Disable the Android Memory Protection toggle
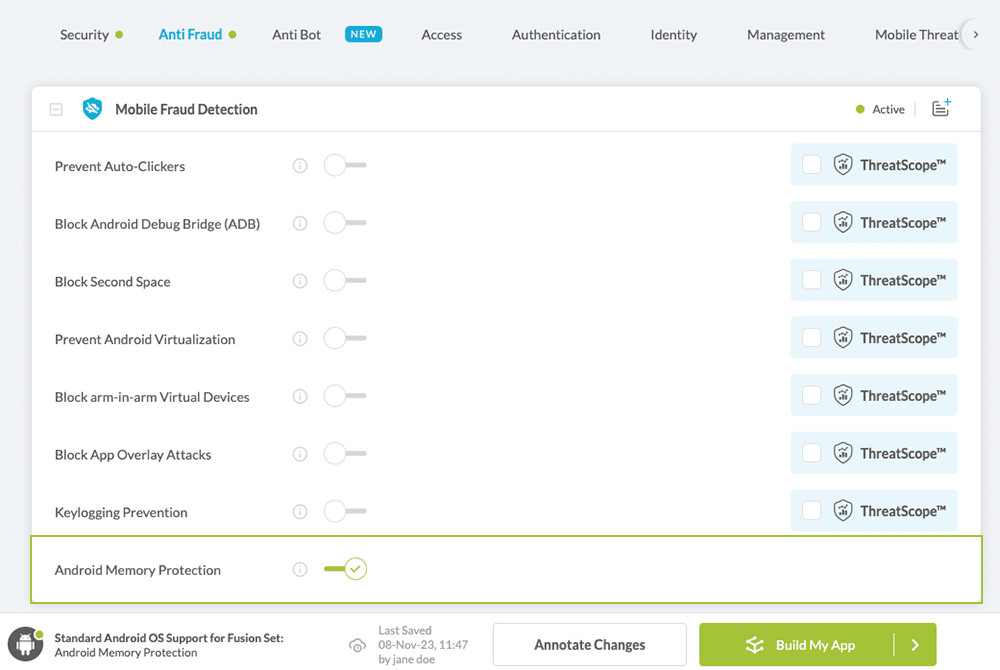This screenshot has height=670, width=1000. point(346,570)
